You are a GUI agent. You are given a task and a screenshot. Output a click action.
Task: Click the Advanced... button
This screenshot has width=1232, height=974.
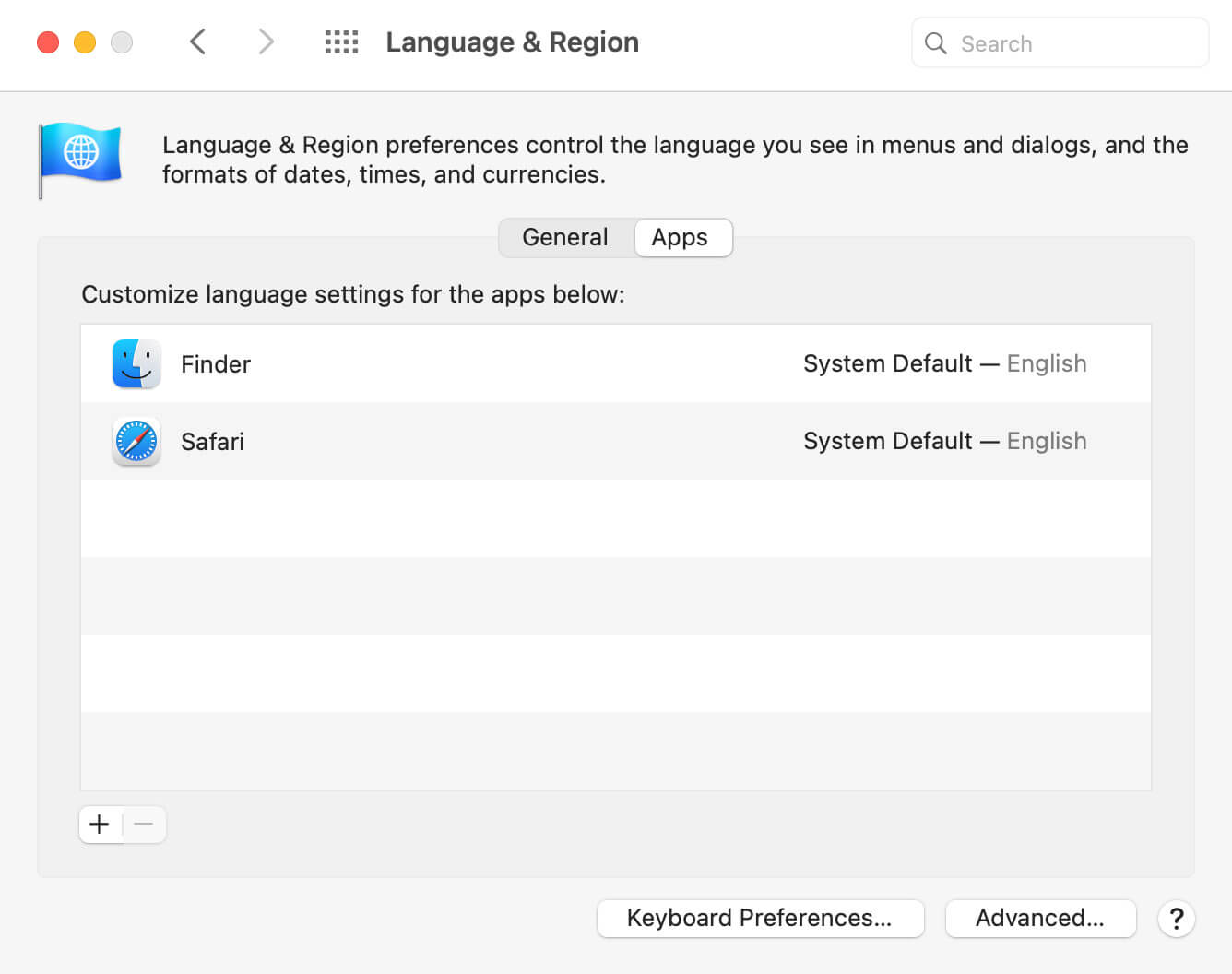(1040, 919)
